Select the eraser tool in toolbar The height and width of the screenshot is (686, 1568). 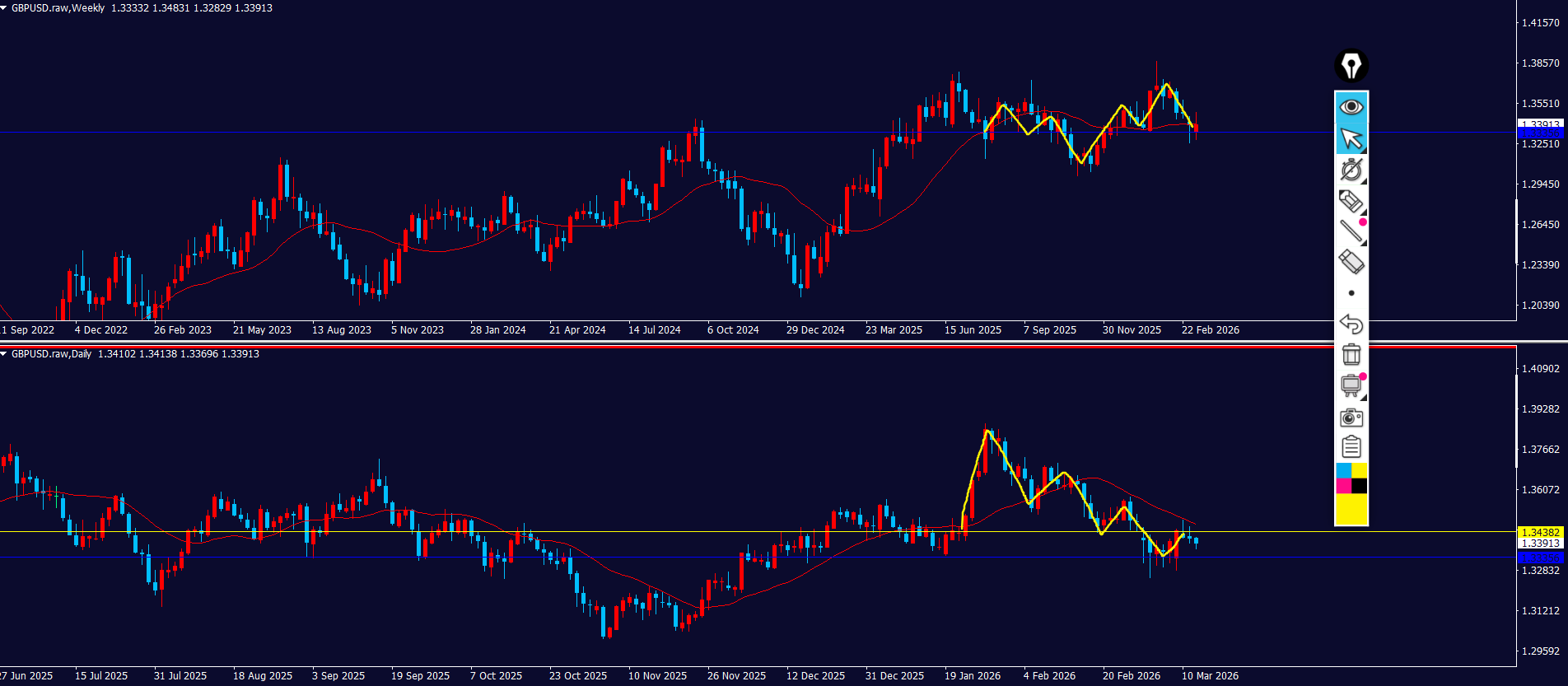coord(1351,262)
